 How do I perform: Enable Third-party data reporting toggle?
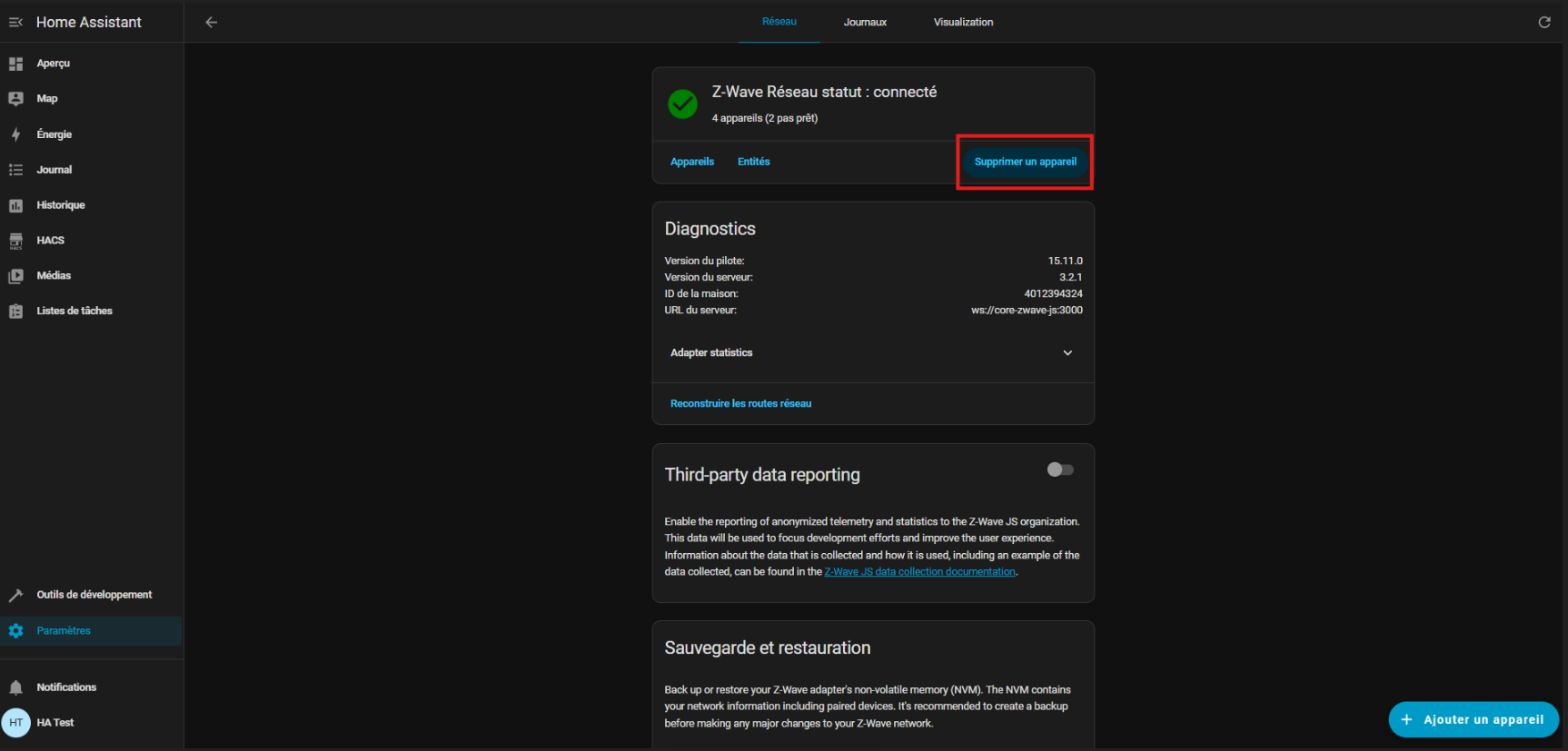click(x=1059, y=469)
